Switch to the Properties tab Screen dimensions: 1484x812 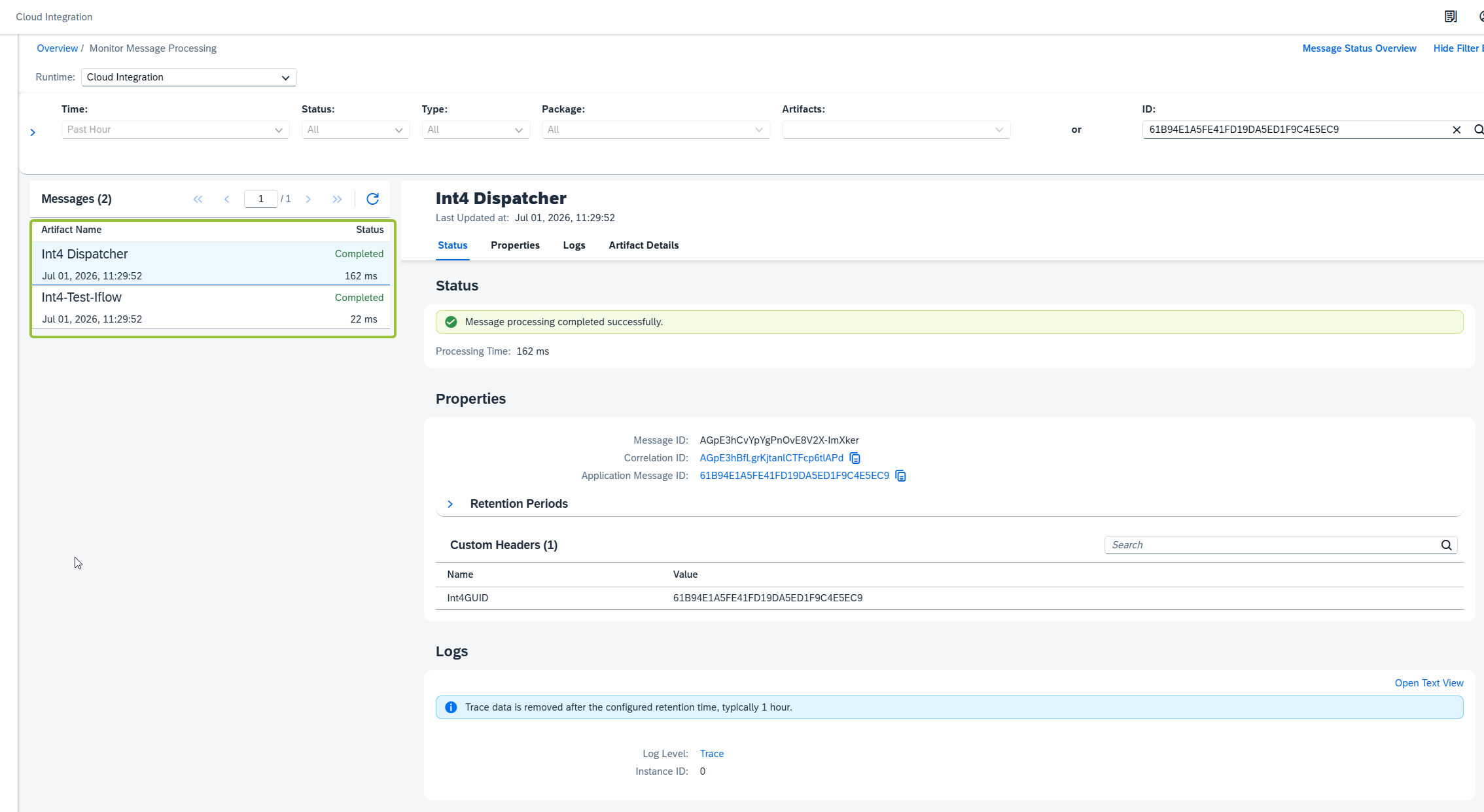[515, 245]
